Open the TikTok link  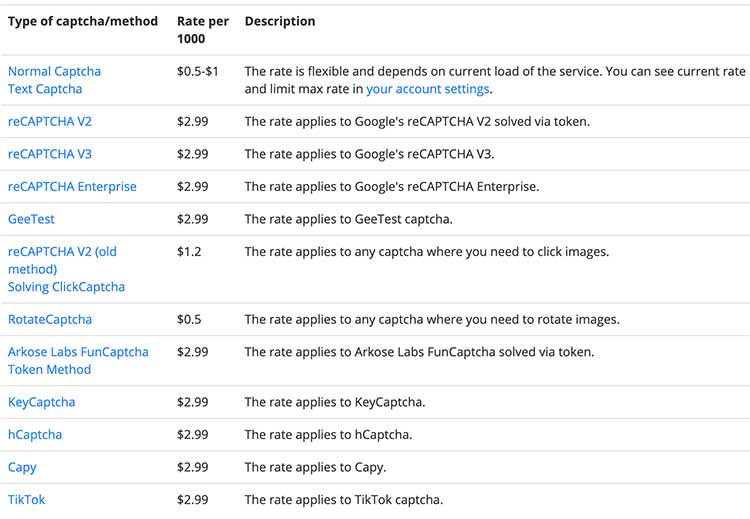(x=26, y=500)
